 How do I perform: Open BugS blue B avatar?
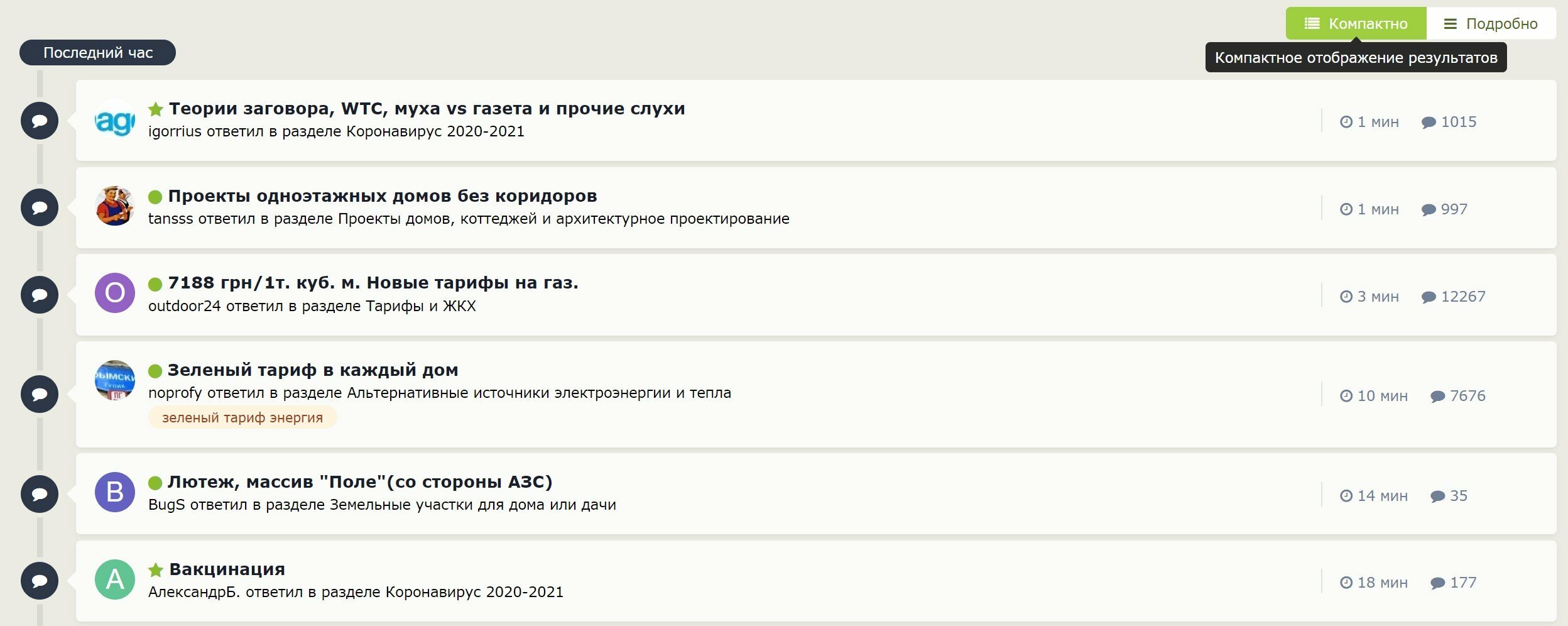coord(115,492)
